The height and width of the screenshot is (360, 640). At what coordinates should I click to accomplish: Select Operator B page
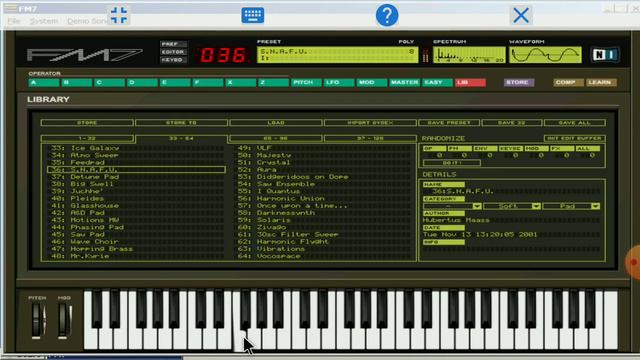[76, 82]
